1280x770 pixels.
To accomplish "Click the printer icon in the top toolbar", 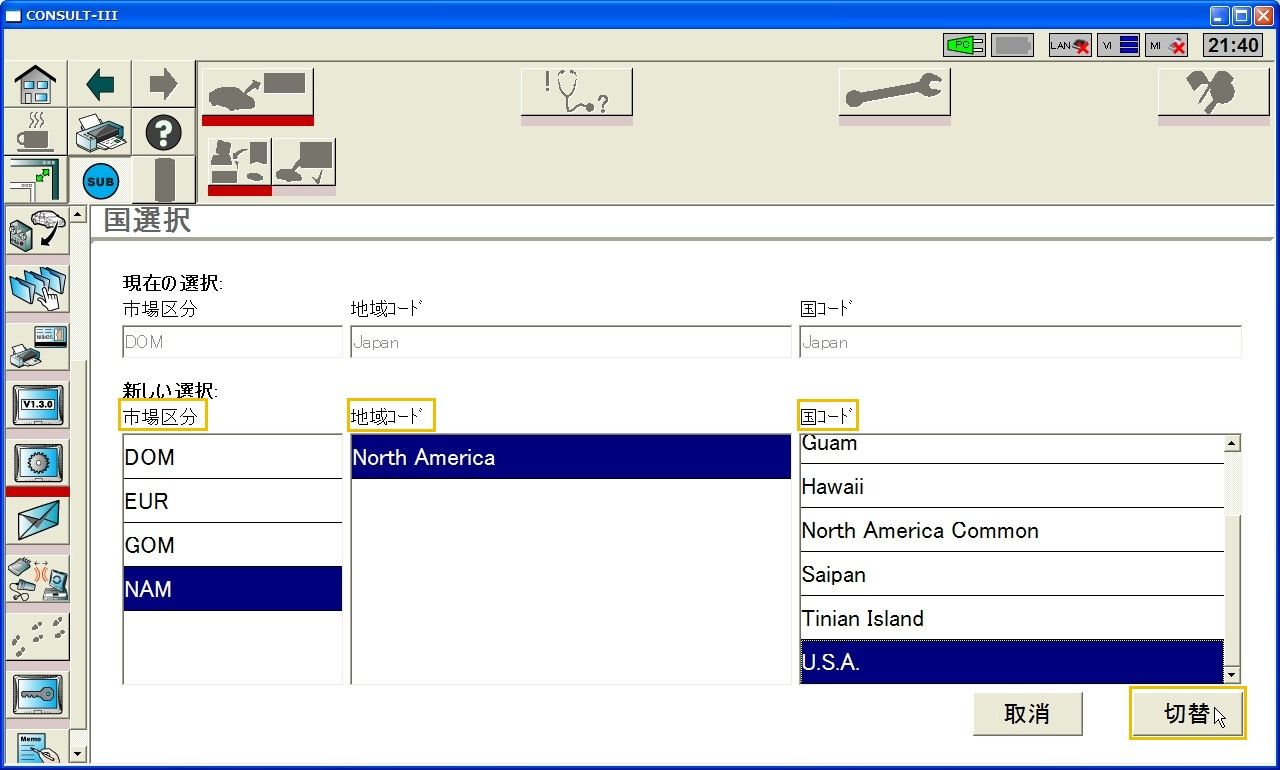I will pyautogui.click(x=100, y=132).
